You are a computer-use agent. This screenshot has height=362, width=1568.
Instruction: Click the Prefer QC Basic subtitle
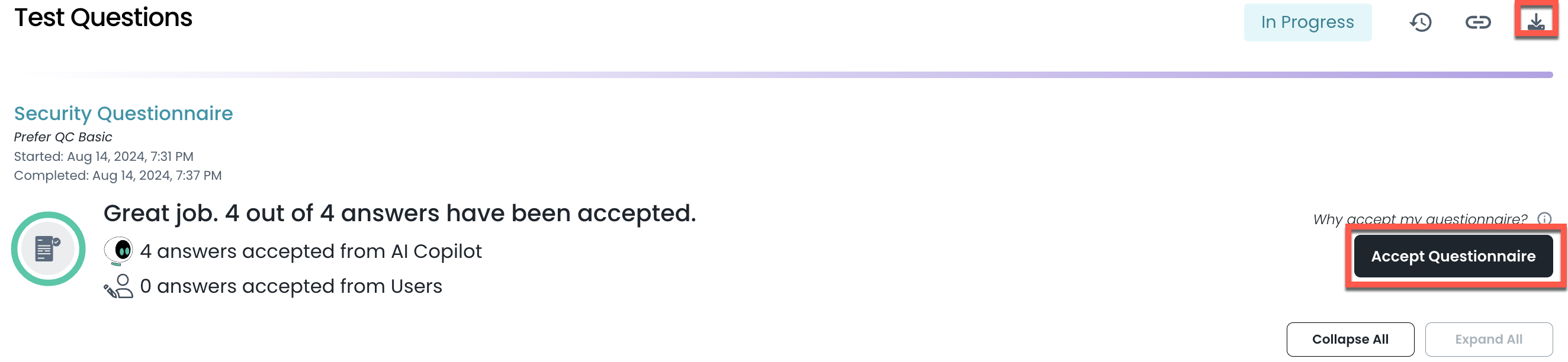(x=63, y=137)
